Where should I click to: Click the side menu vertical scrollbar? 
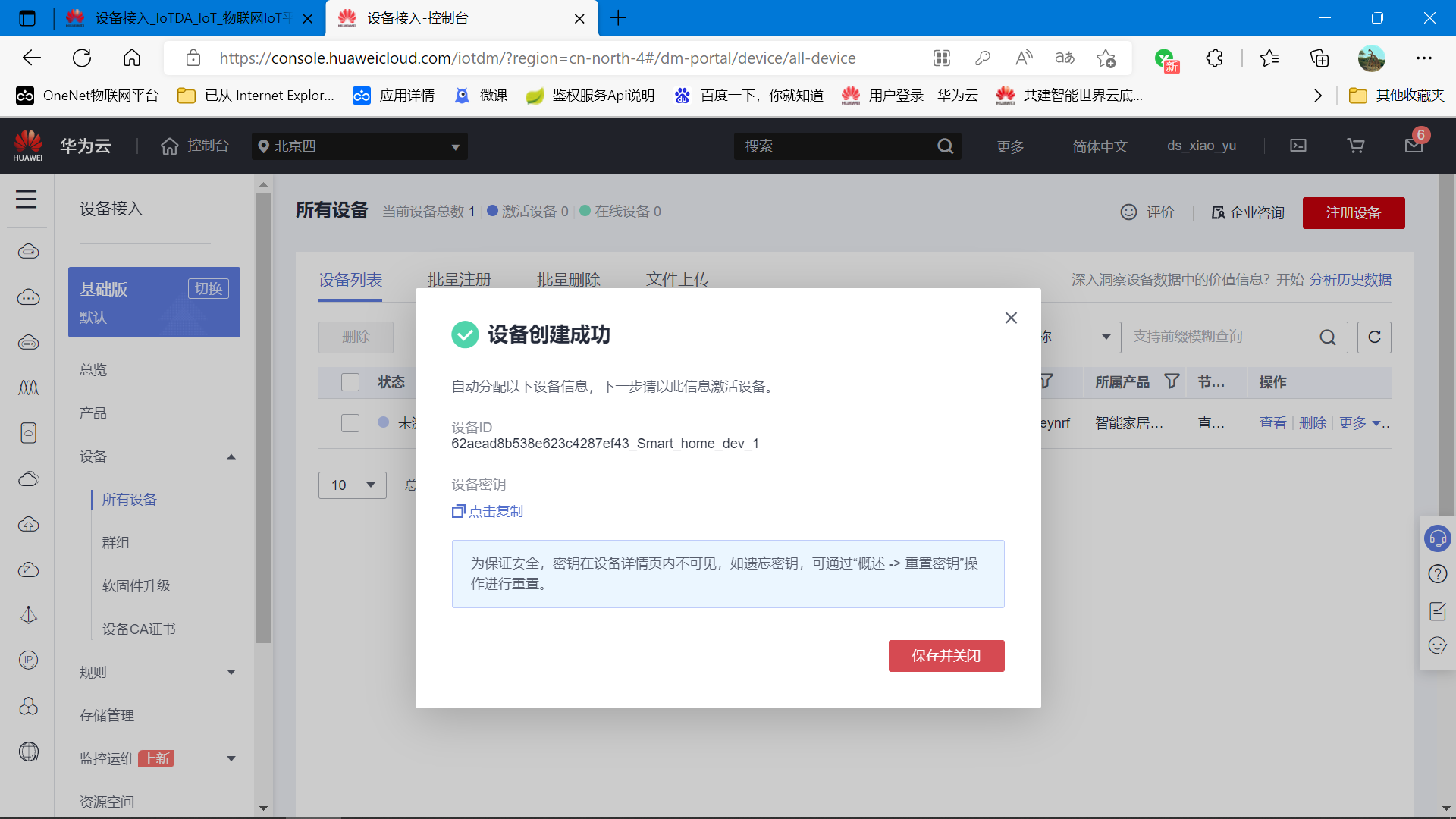[x=263, y=417]
